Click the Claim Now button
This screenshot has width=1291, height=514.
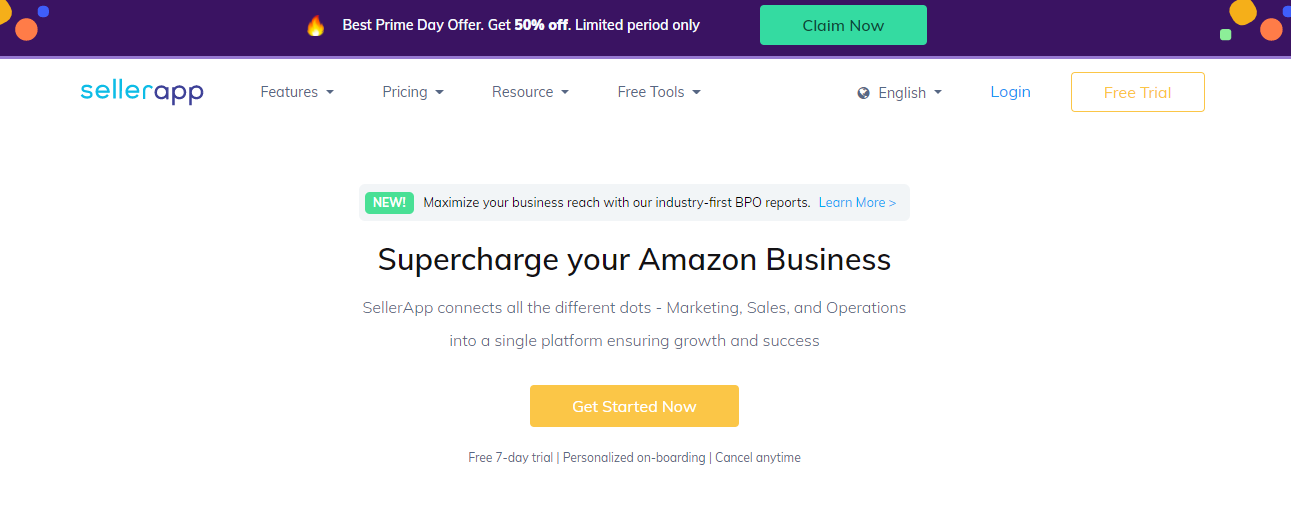click(x=843, y=25)
